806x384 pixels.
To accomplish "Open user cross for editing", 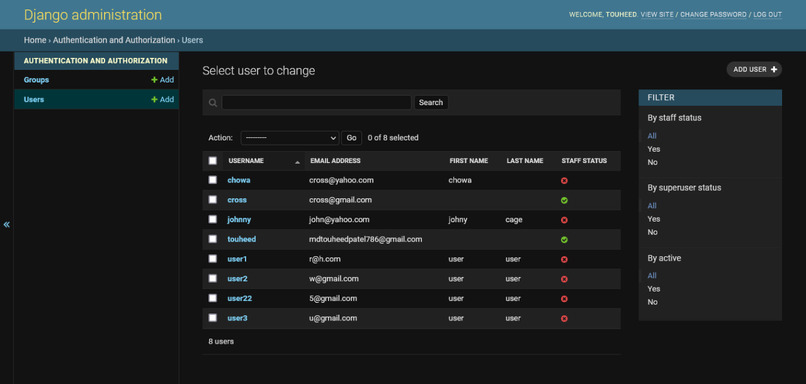I will pyautogui.click(x=237, y=200).
